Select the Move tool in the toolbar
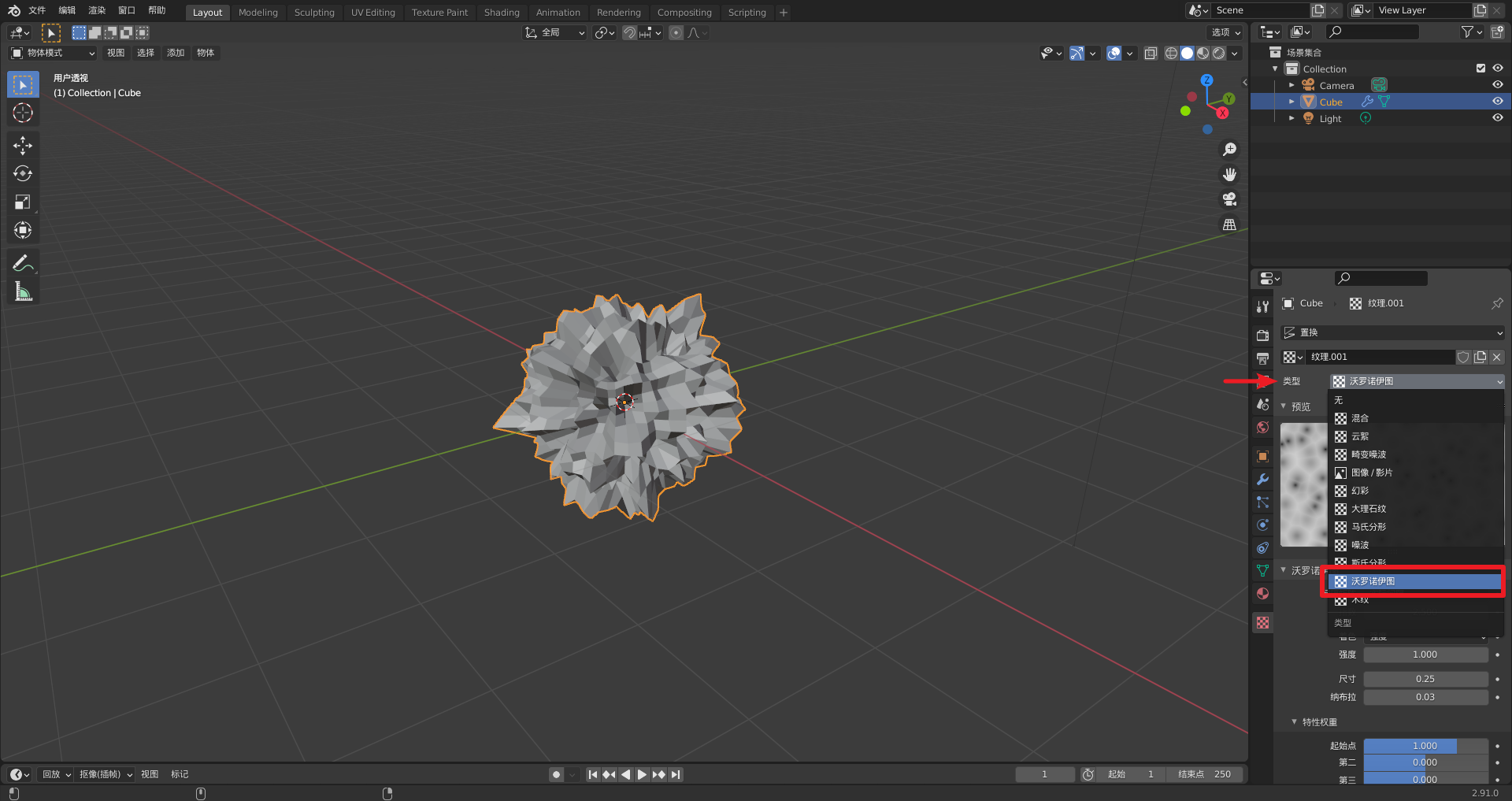This screenshot has height=801, width=1512. pos(23,145)
